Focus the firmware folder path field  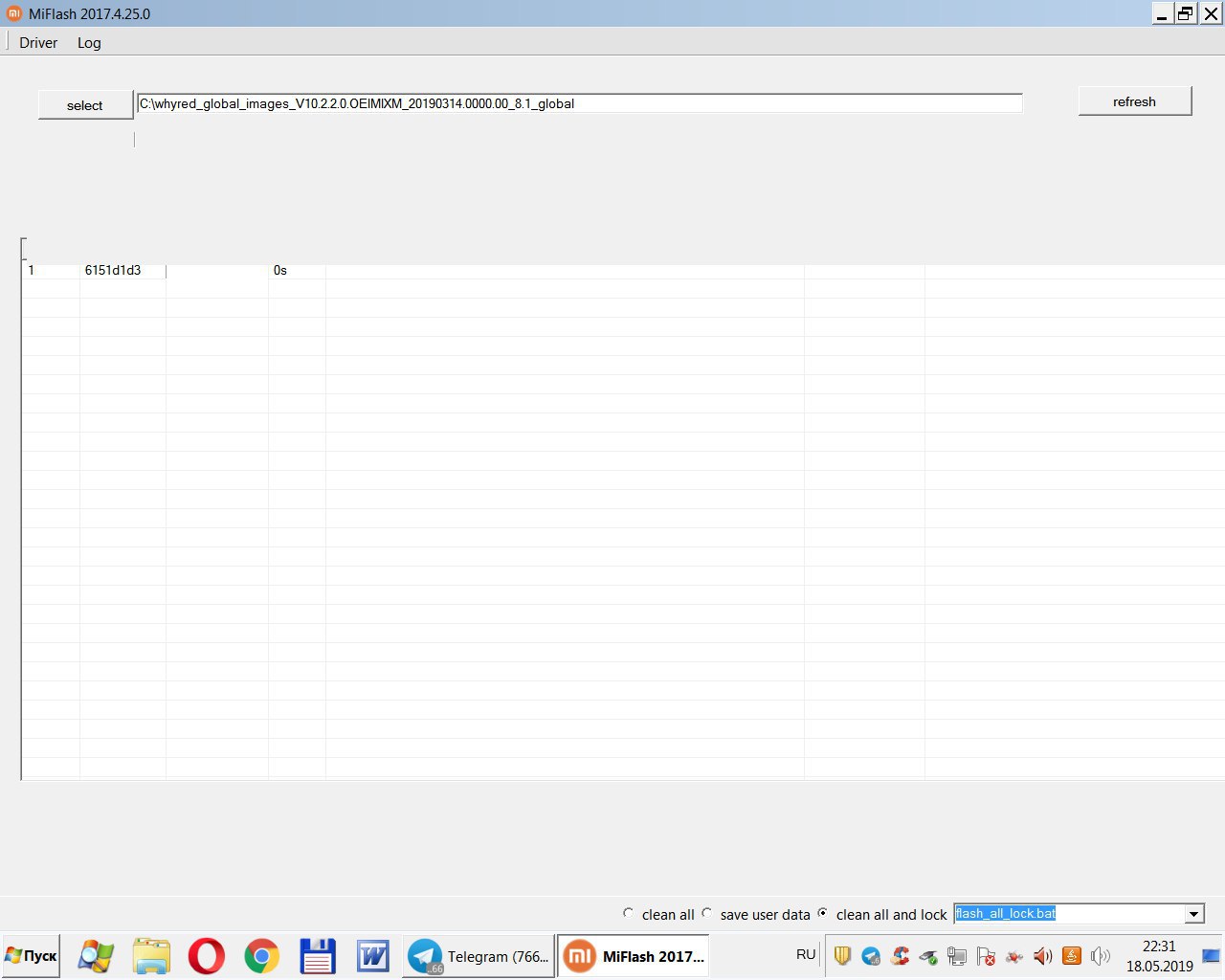(x=579, y=103)
